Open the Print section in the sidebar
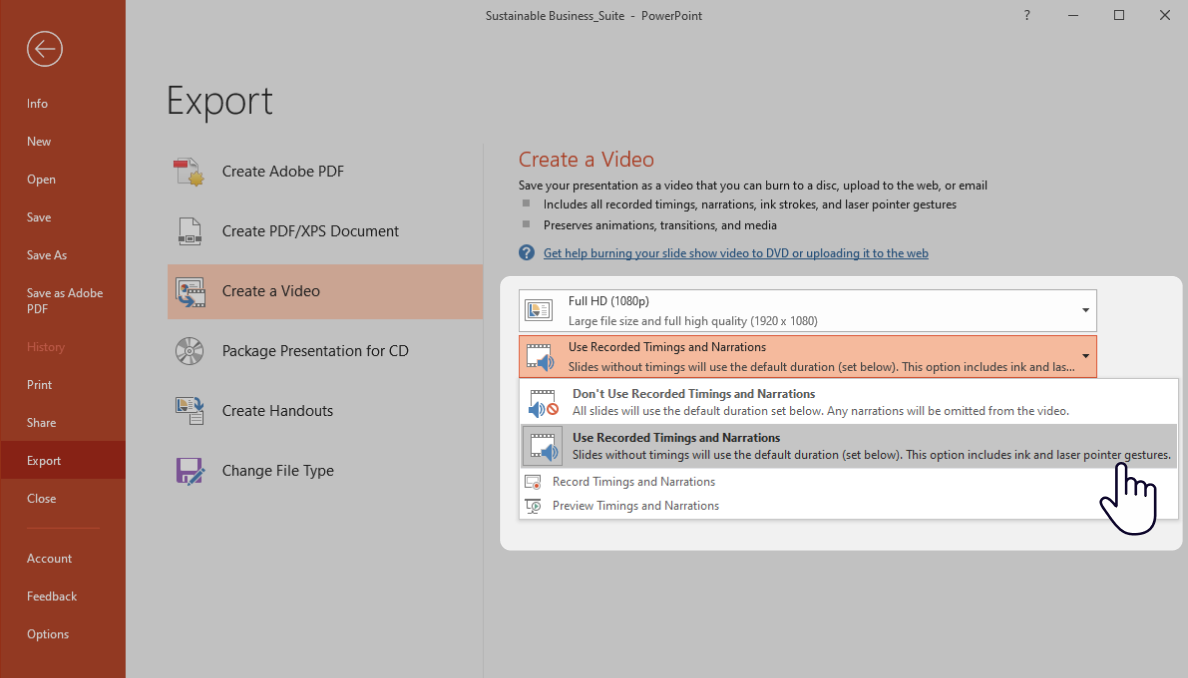The width and height of the screenshot is (1188, 678). click(x=39, y=384)
